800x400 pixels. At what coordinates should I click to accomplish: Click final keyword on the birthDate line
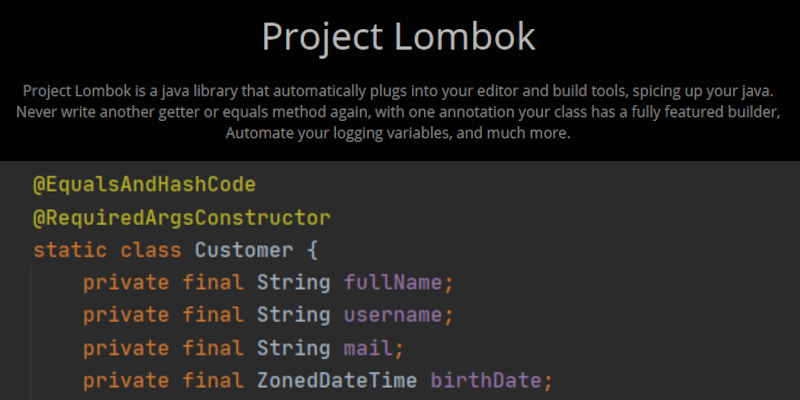(213, 381)
